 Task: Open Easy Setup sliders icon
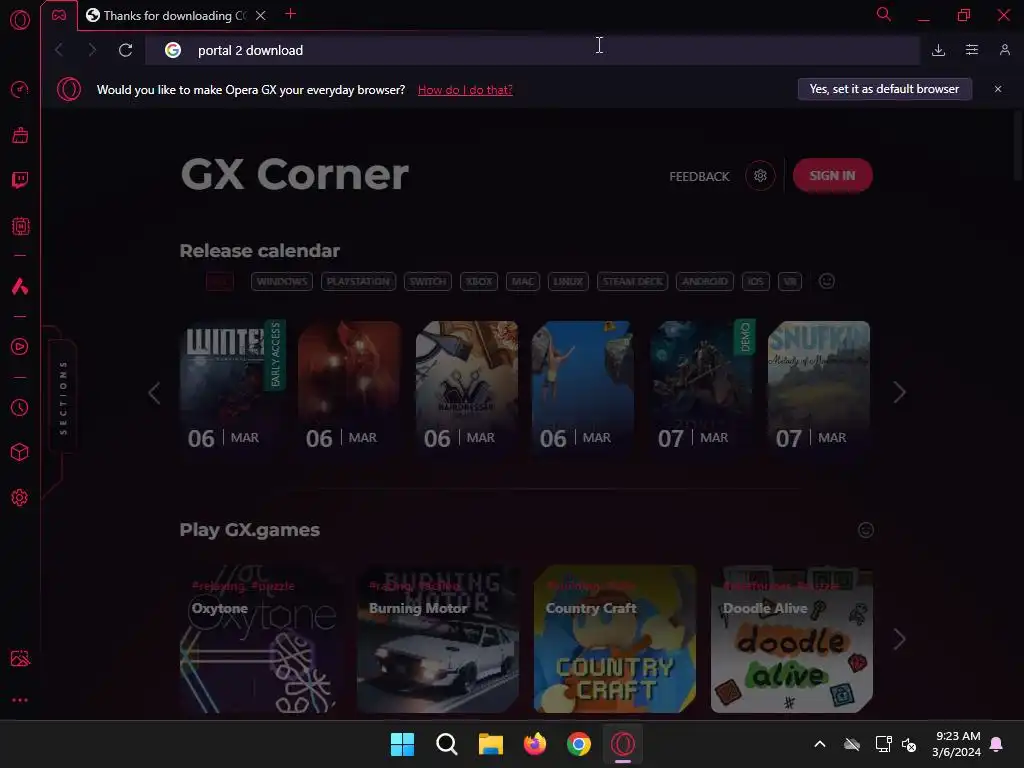972,50
